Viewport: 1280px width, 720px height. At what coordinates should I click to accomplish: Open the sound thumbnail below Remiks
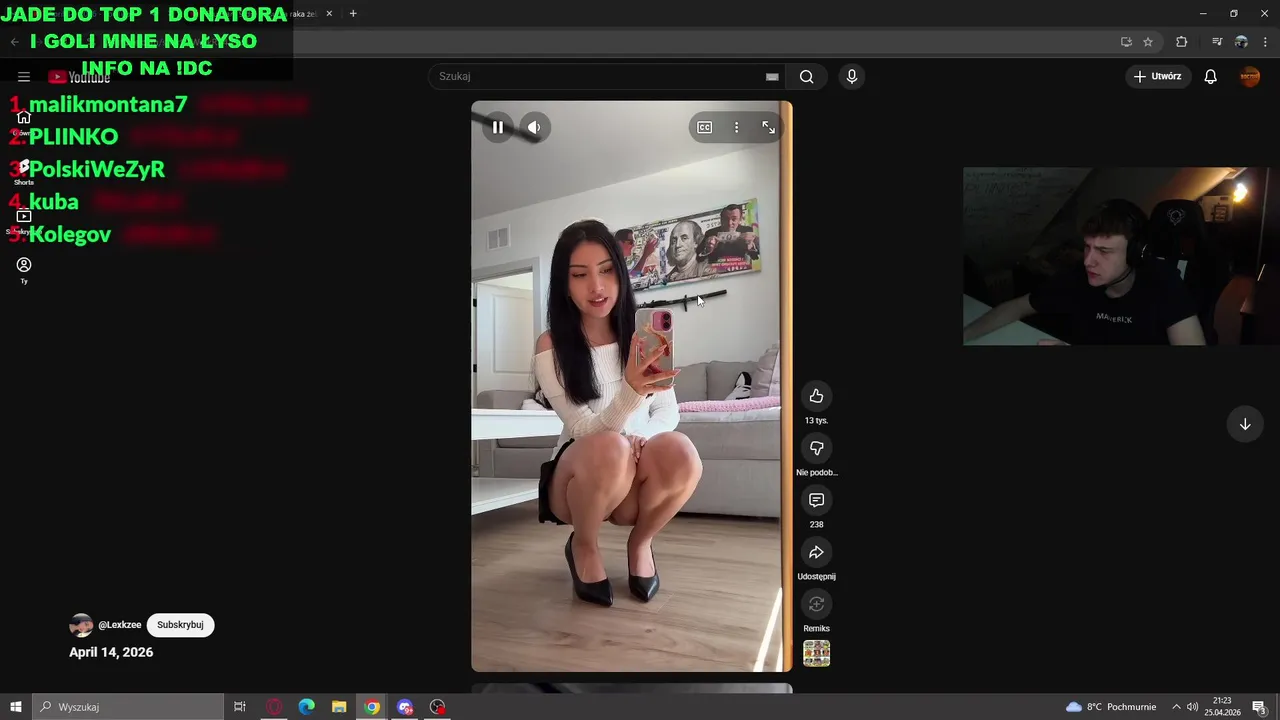[816, 653]
